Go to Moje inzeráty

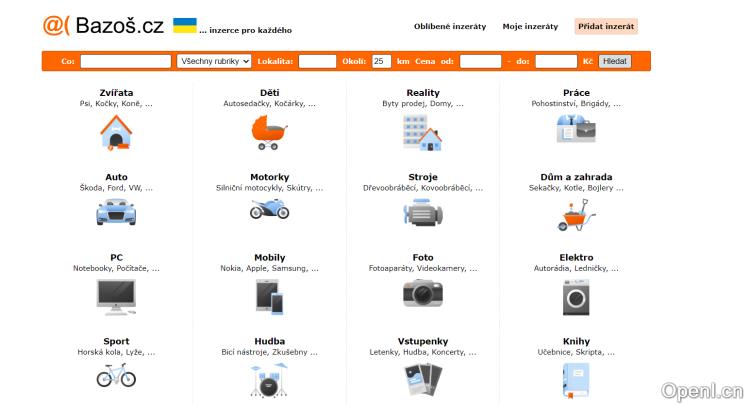click(x=530, y=27)
